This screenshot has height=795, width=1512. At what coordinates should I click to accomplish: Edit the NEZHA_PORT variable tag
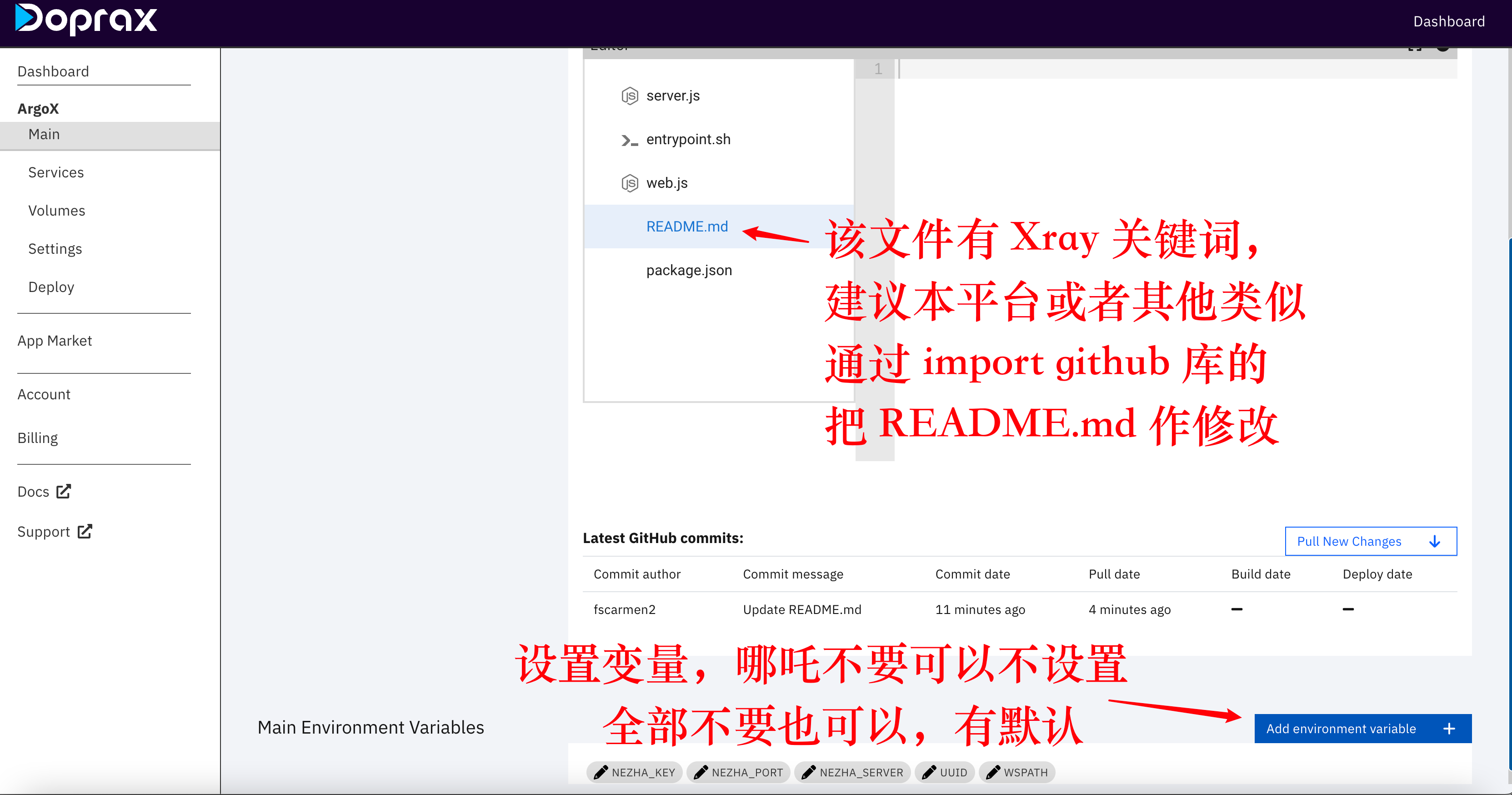(x=738, y=772)
